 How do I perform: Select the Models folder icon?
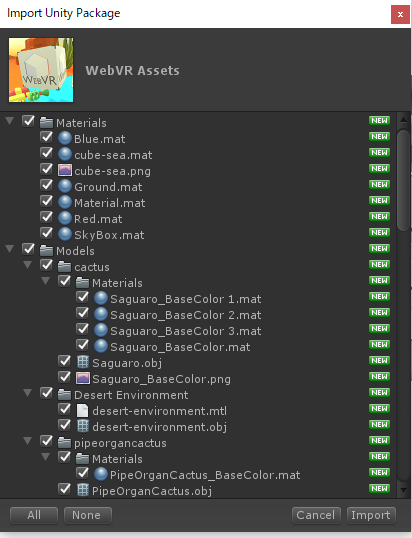coord(46,251)
